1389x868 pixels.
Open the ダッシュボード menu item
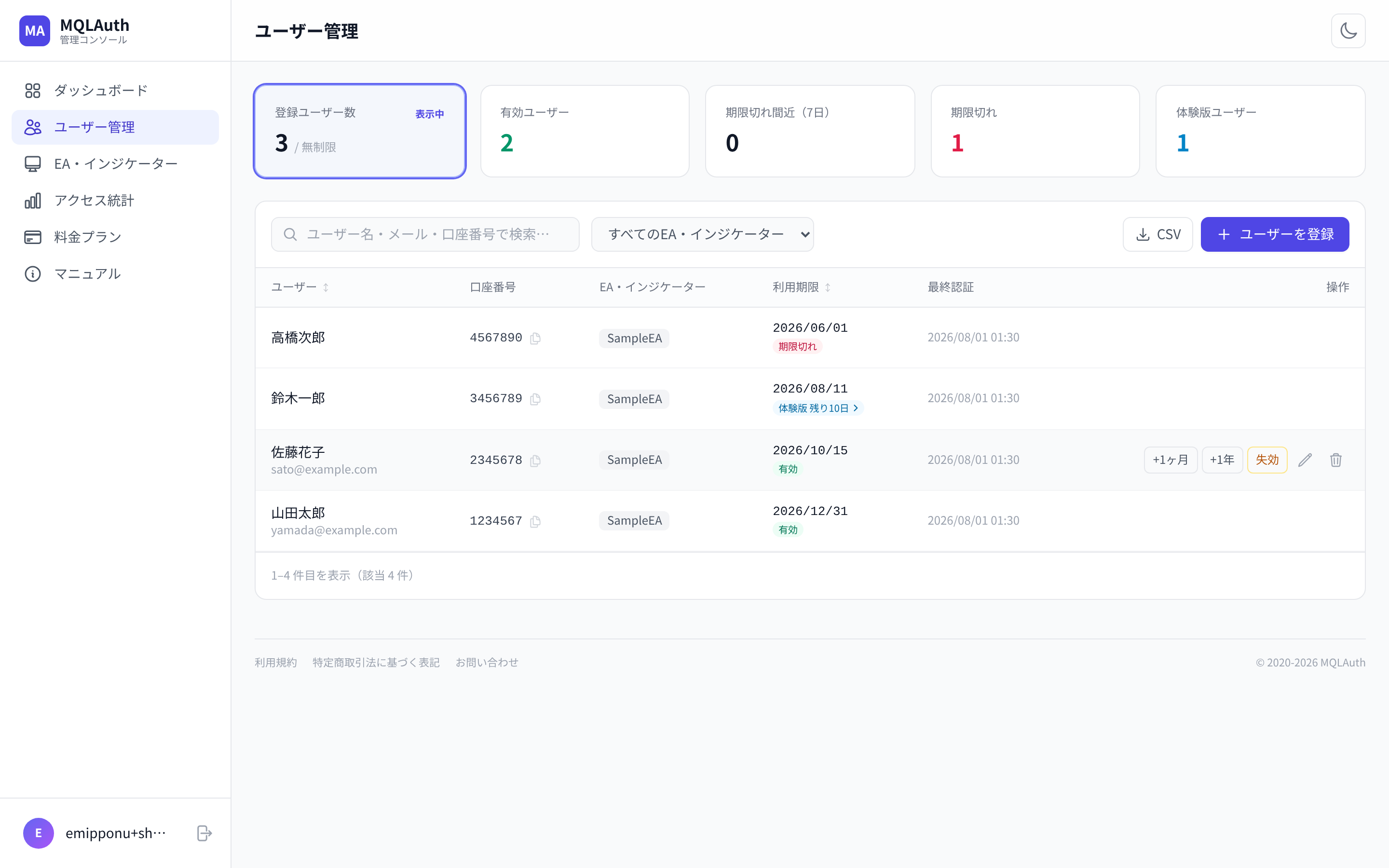[115, 90]
